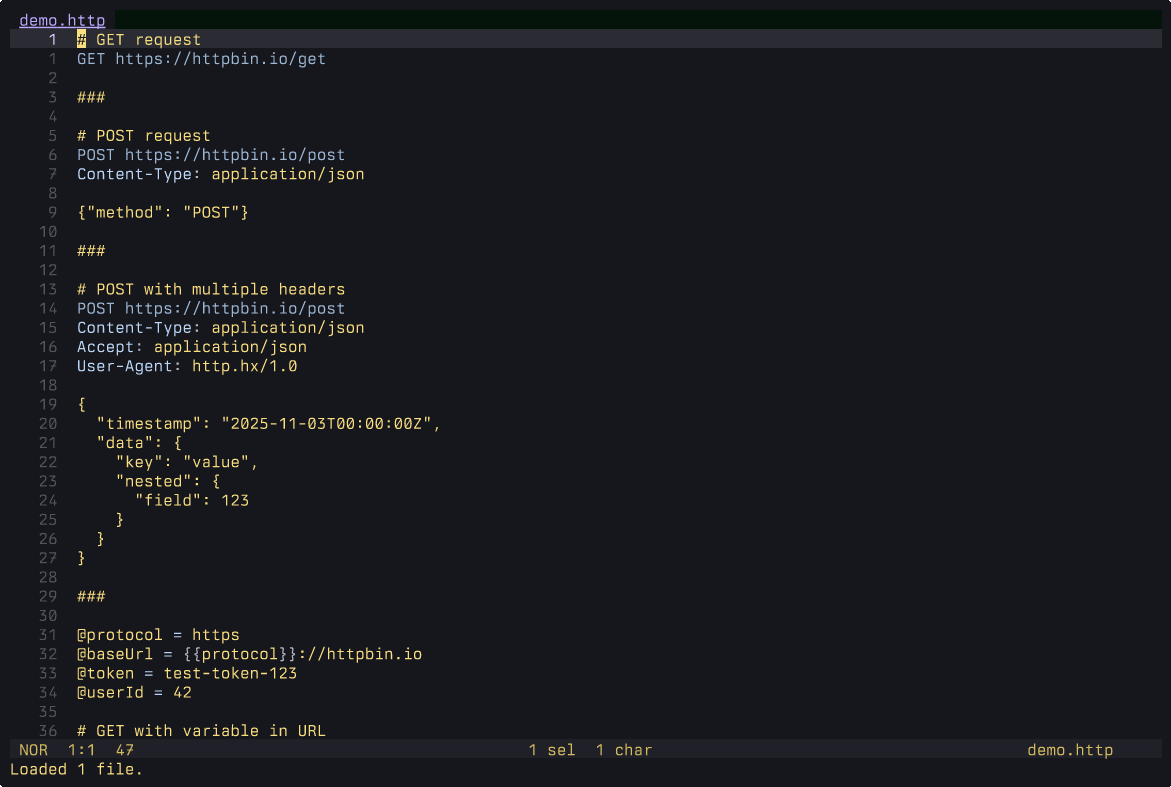This screenshot has height=787, width=1171.
Task: Click the demo.http filename in statusline
Action: click(x=1070, y=750)
